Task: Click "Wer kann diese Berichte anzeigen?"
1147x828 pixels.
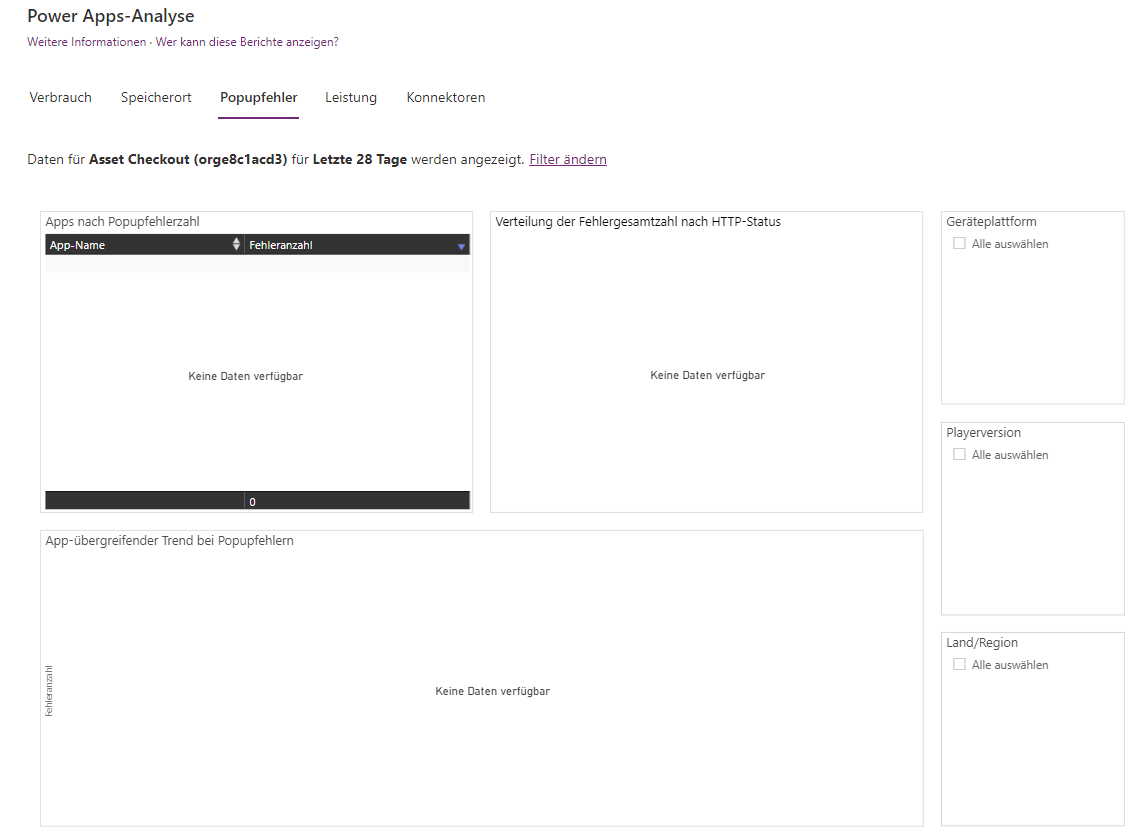Action: pyautogui.click(x=248, y=42)
